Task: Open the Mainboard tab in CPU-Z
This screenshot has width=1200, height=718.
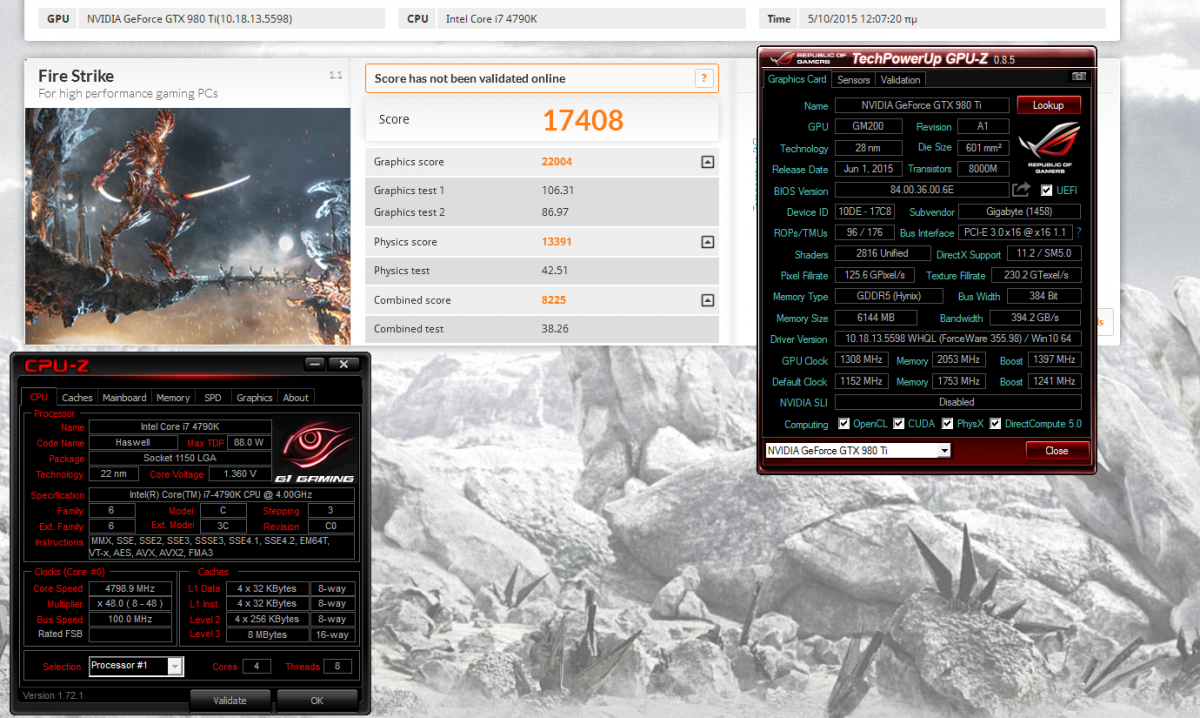Action: click(x=124, y=397)
